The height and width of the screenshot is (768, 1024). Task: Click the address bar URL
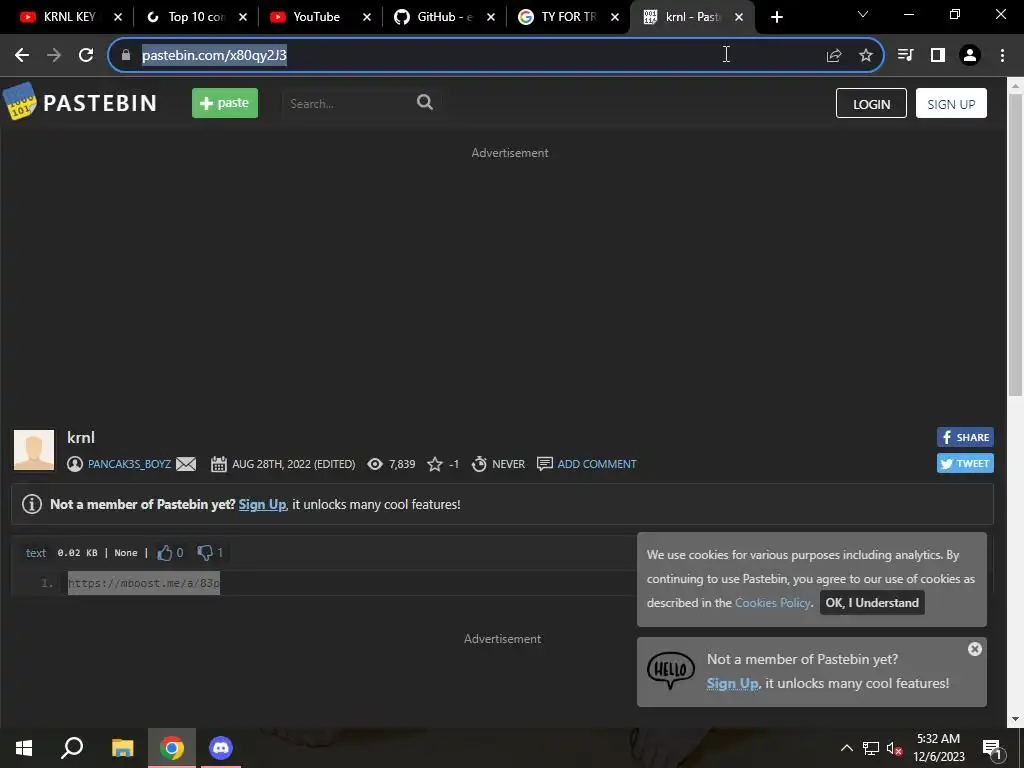(214, 56)
